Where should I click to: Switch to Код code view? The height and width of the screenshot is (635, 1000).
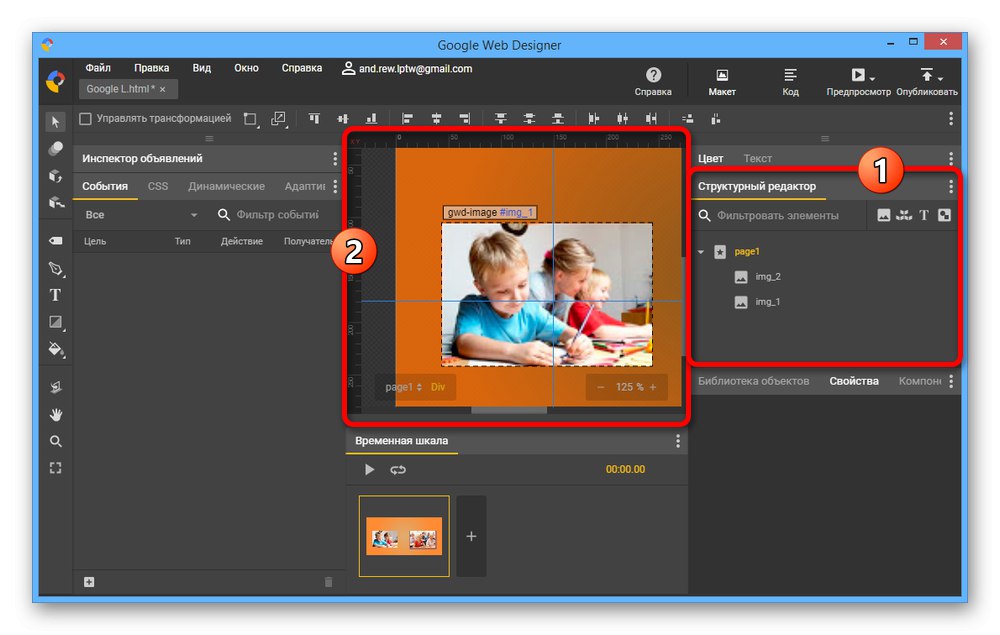[x=790, y=82]
